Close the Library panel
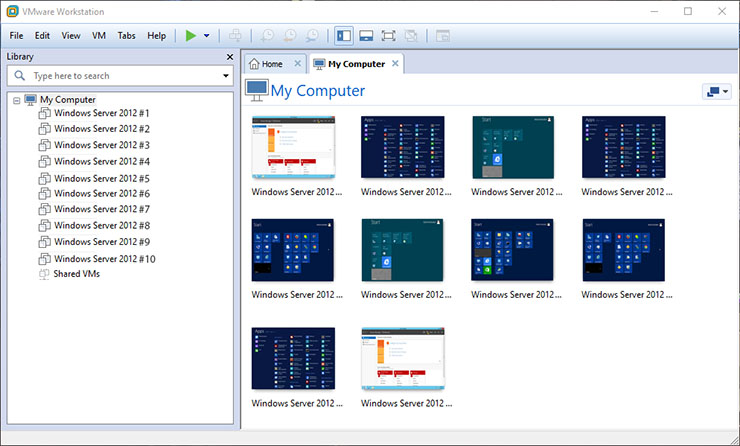This screenshot has height=446, width=740. click(x=230, y=57)
